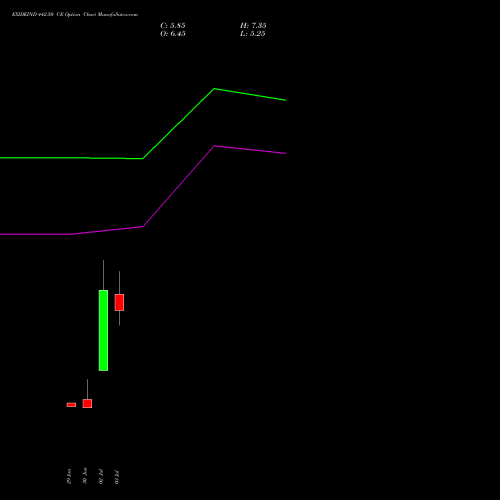The image size is (500, 500).
Task: Click the chart title text at top left
Action: pyautogui.click(x=75, y=15)
